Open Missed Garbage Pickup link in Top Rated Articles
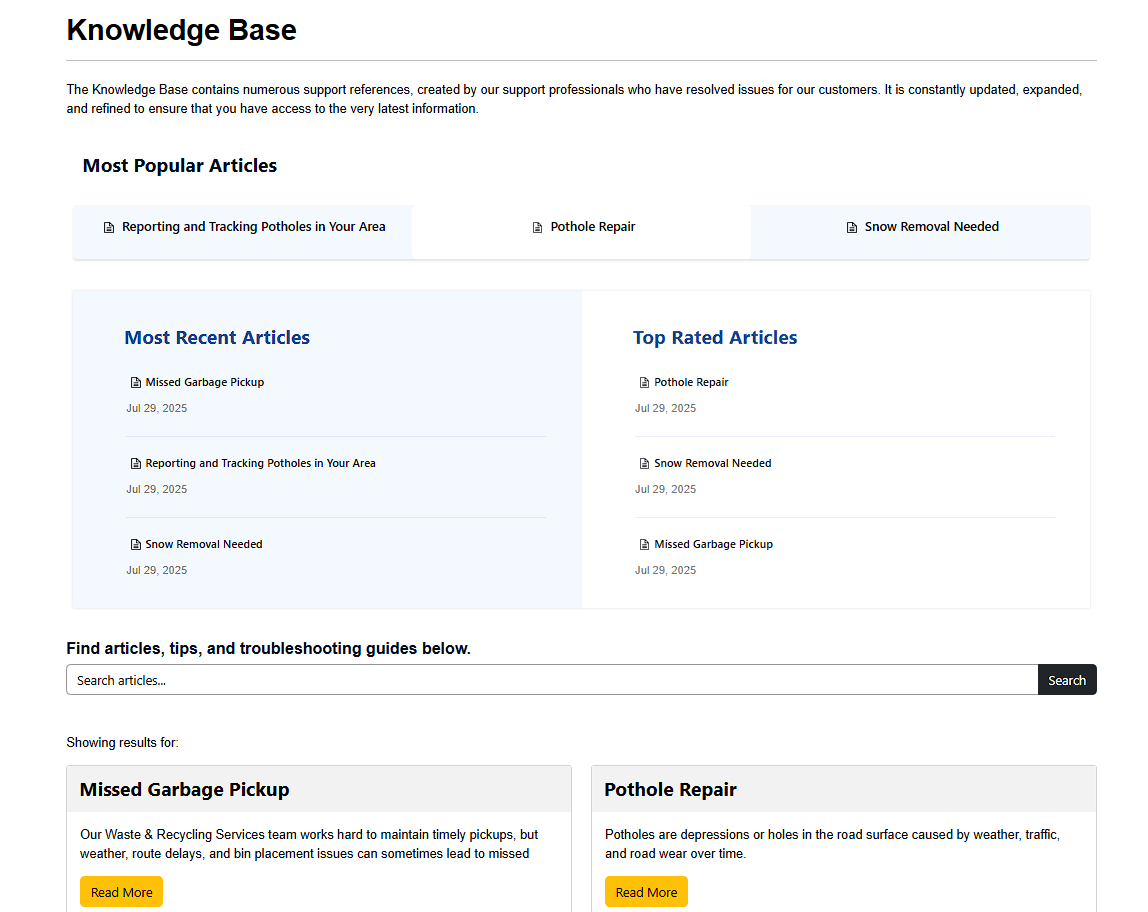 point(713,544)
